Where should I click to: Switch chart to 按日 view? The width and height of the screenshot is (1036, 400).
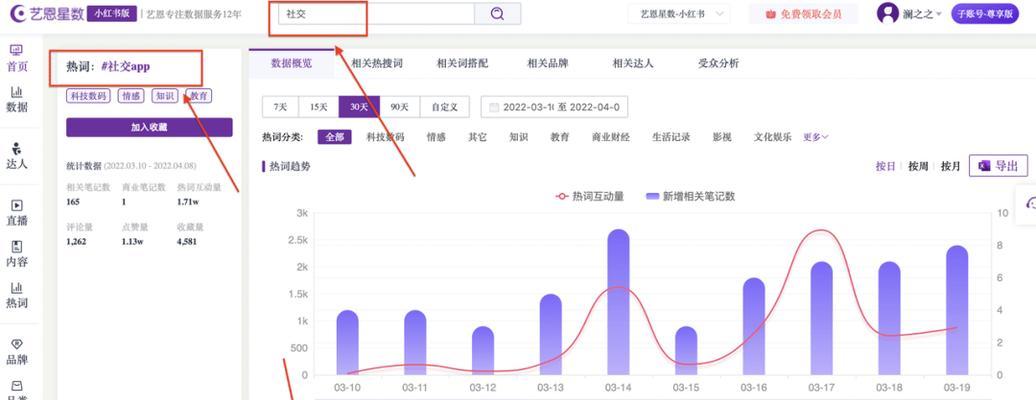coord(885,166)
